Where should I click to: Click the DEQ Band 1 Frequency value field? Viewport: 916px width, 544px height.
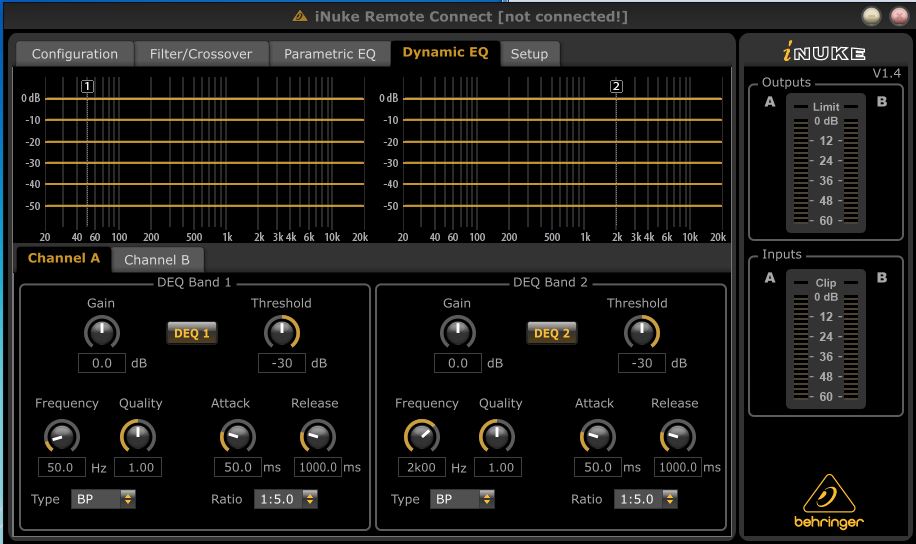coord(62,467)
